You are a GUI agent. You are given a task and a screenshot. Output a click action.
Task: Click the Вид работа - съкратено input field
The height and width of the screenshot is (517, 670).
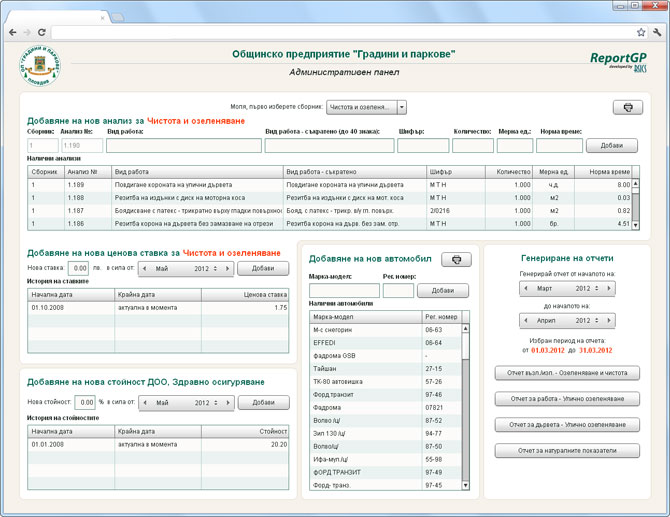[329, 145]
